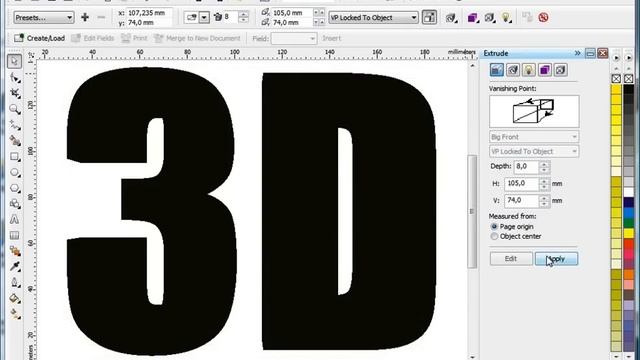This screenshot has height=360, width=640.
Task: Click the delete preset minus icon
Action: [101, 17]
